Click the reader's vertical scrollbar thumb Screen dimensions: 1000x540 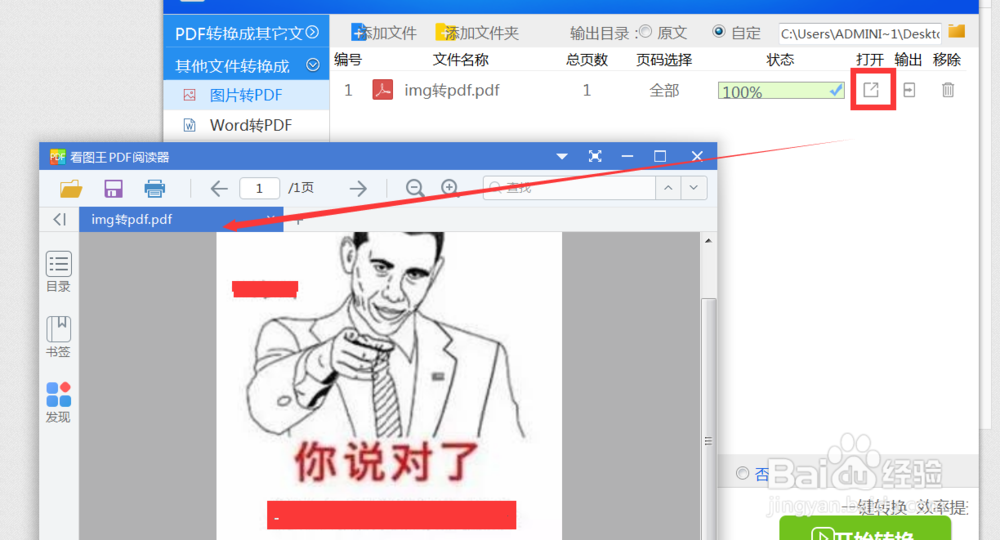pos(708,419)
